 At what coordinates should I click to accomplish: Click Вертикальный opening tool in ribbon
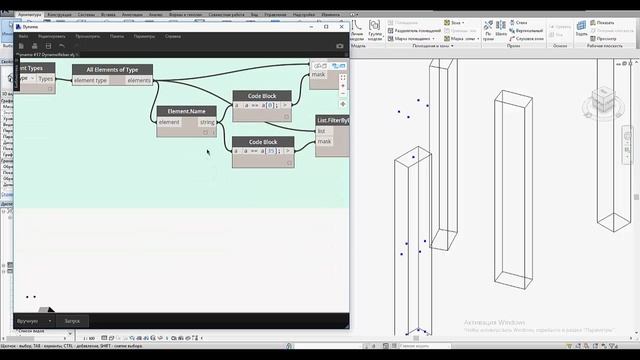[x=526, y=31]
